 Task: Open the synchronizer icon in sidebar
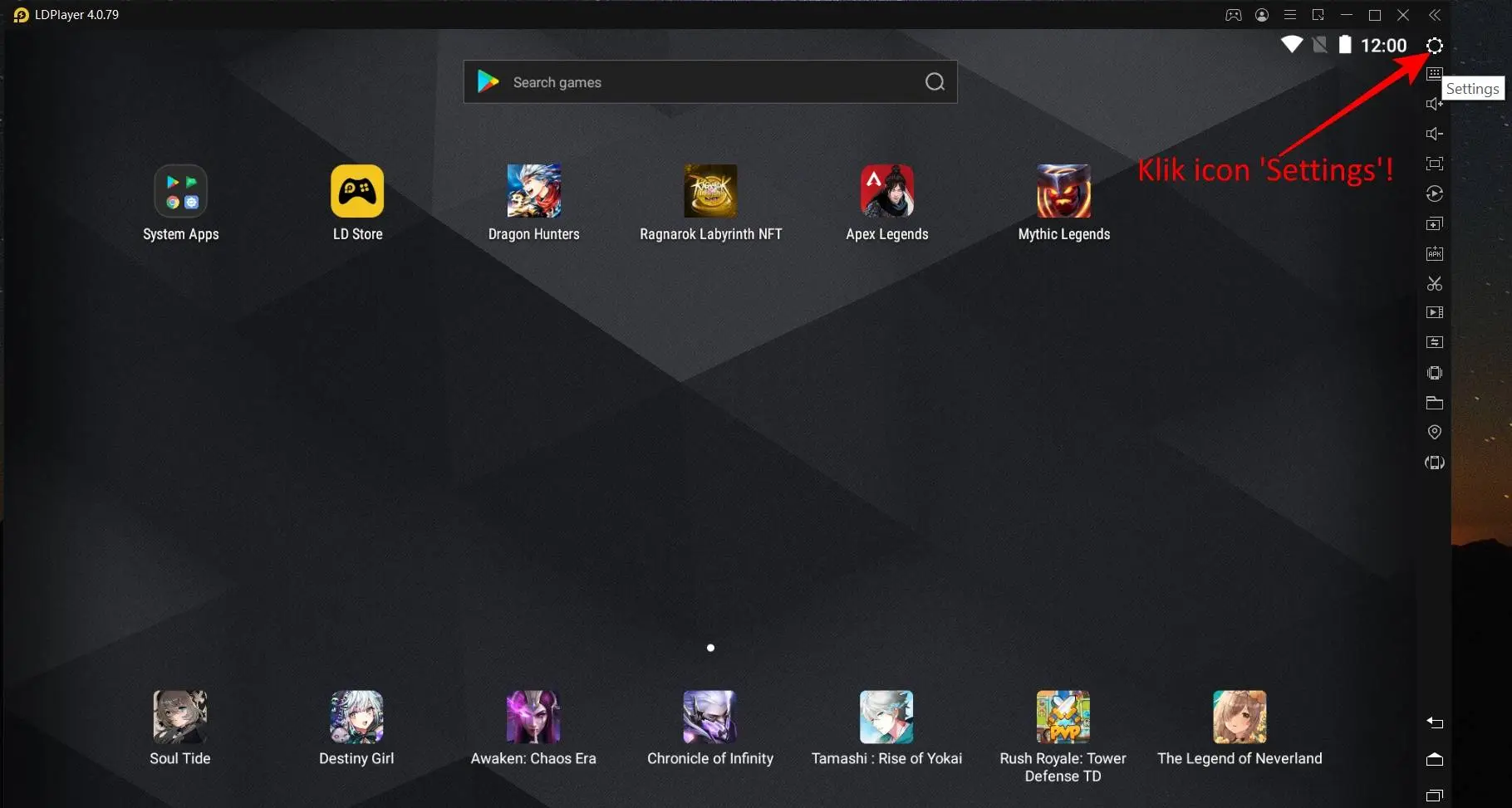pos(1435,342)
